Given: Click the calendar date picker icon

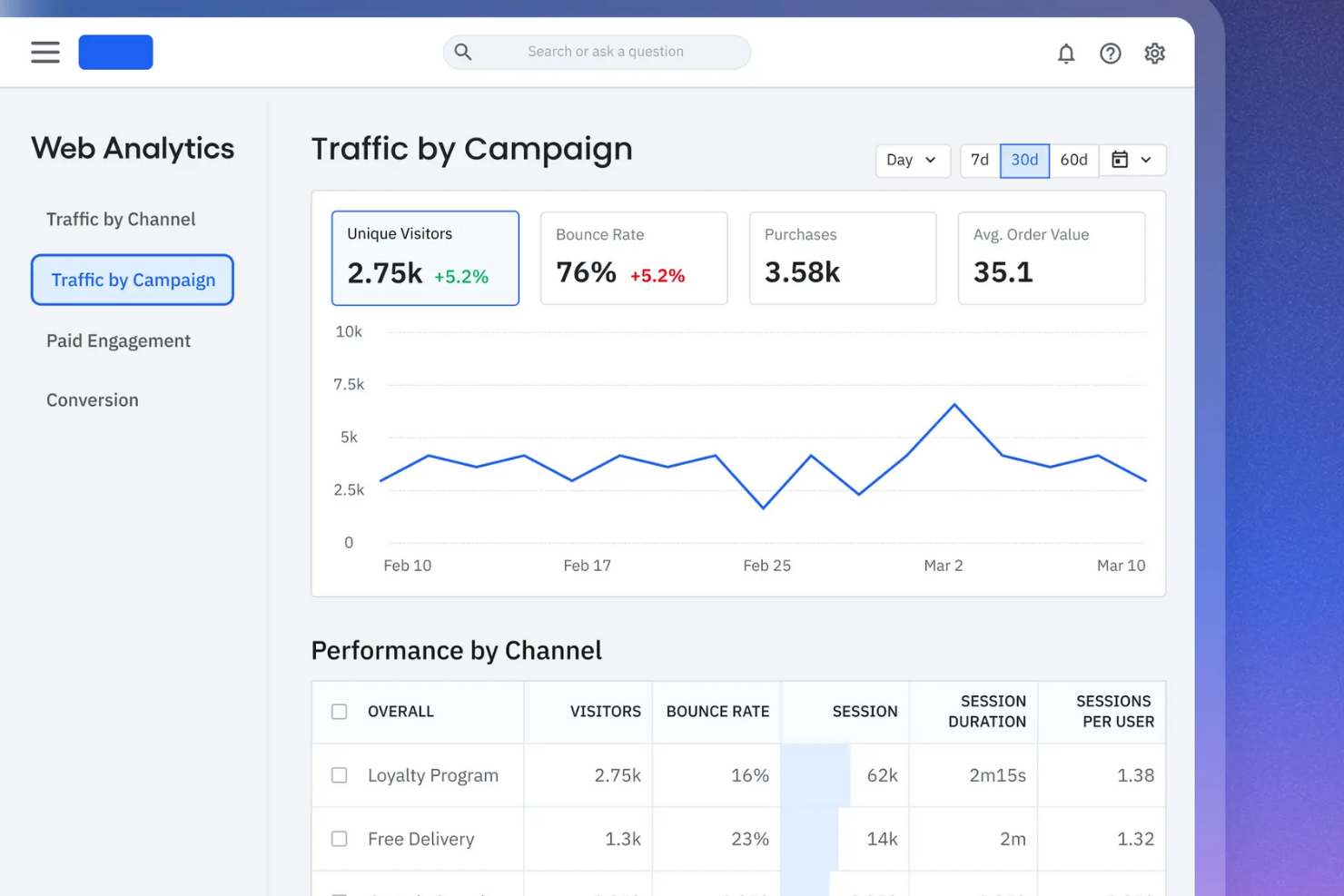Looking at the screenshot, I should (x=1120, y=160).
